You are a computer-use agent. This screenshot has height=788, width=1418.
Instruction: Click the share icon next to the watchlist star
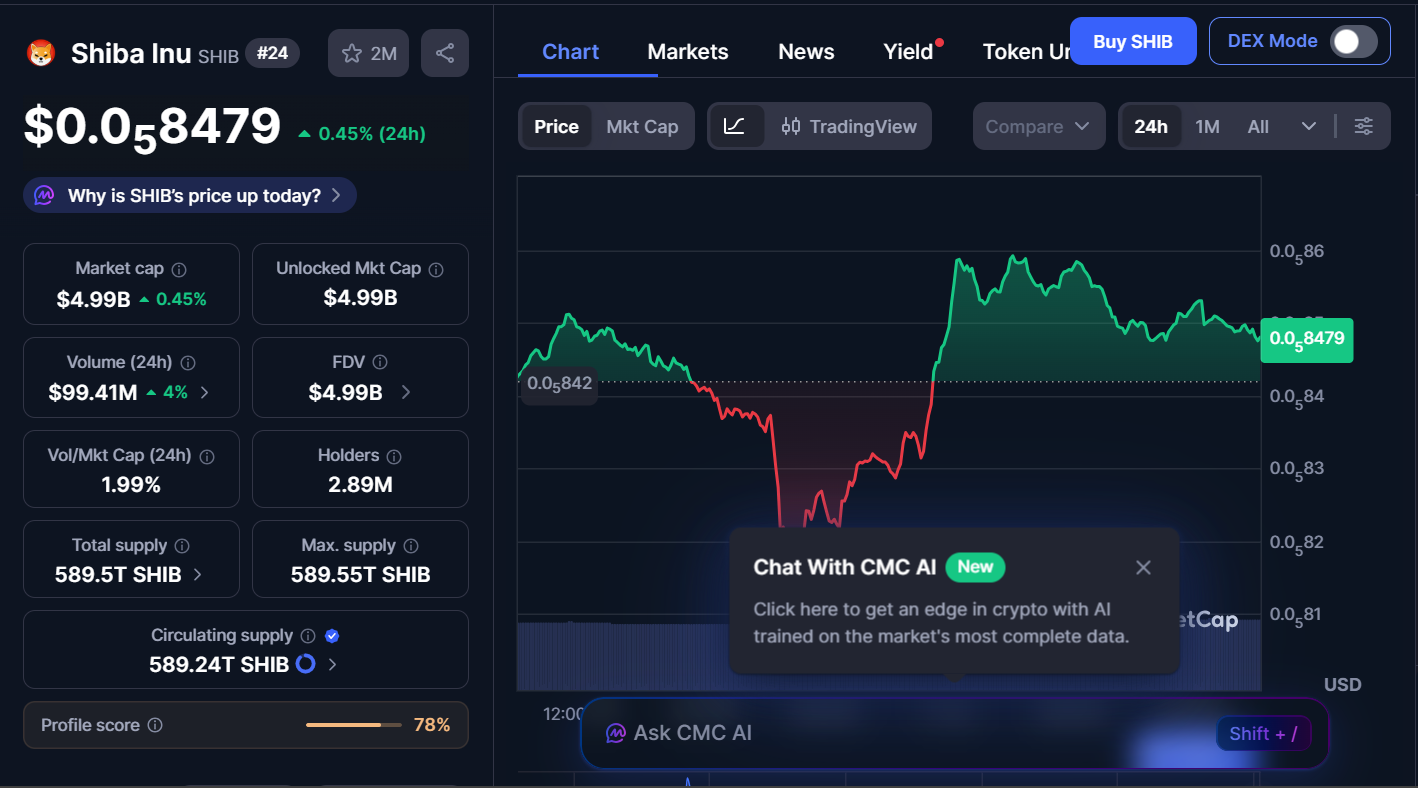[444, 52]
